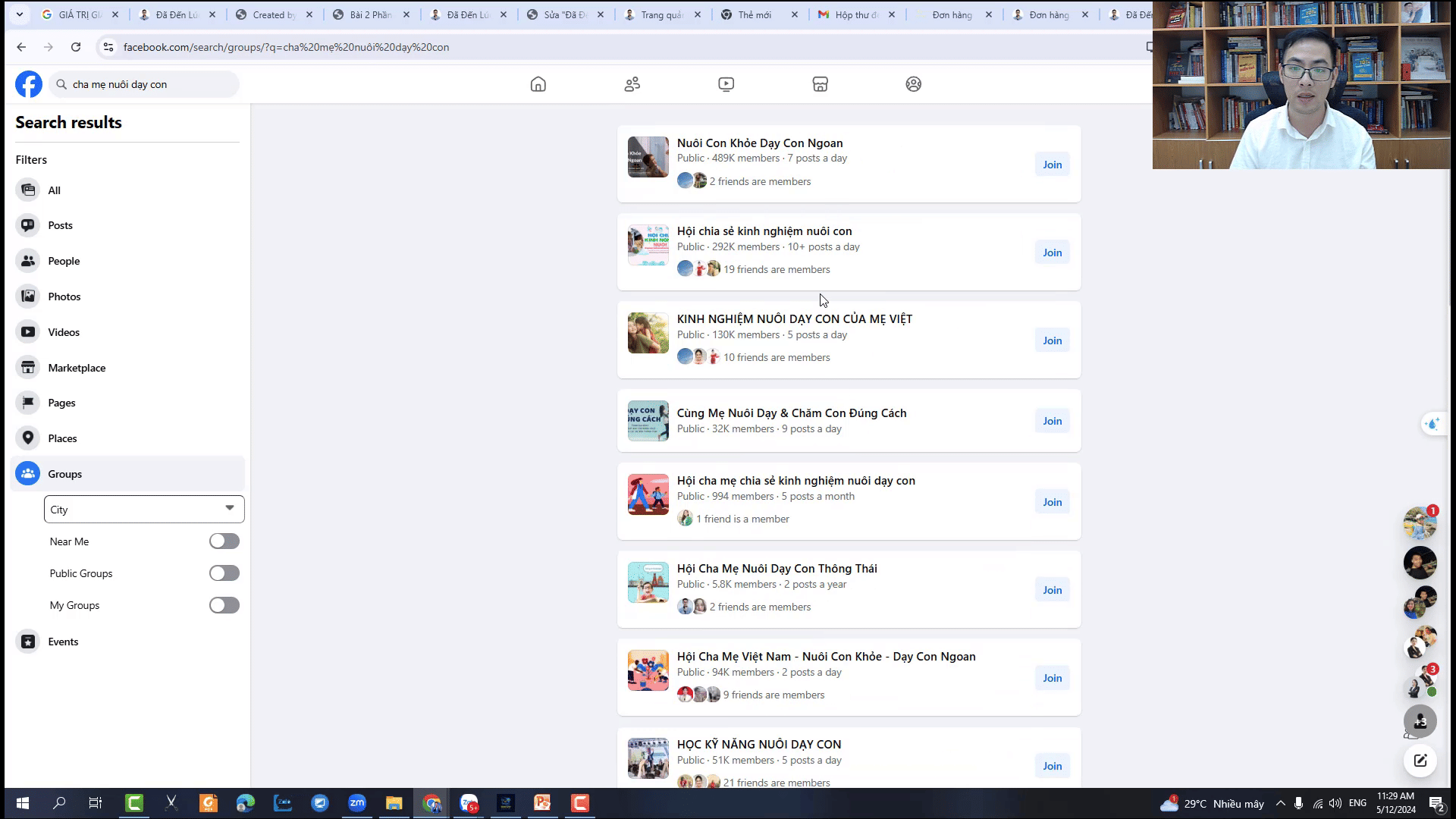Click the Facebook logo icon

point(29,84)
